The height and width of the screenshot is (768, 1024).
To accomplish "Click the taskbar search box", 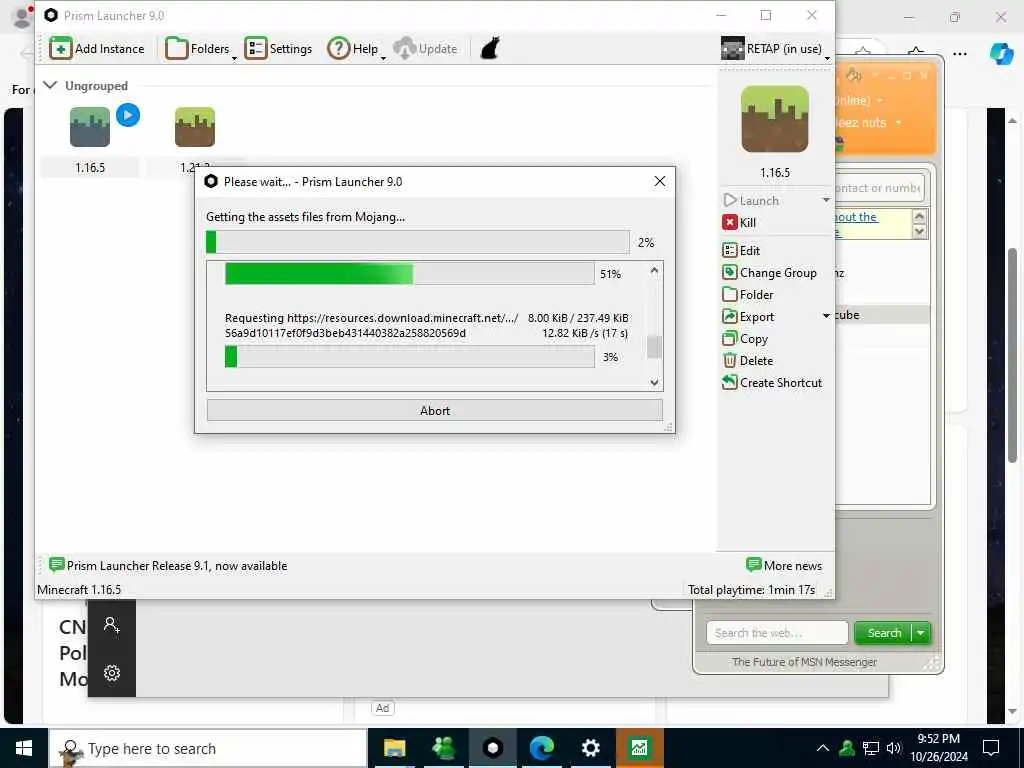I will coord(208,748).
